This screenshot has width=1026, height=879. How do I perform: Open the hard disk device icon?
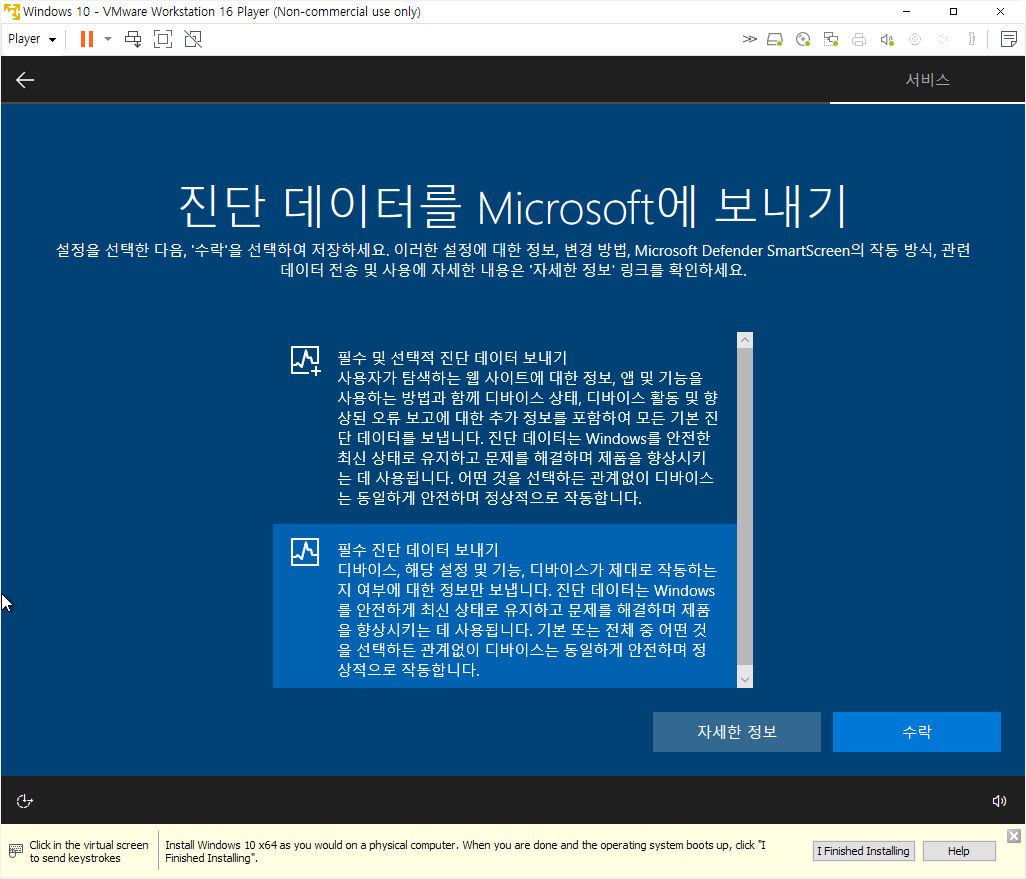(775, 39)
